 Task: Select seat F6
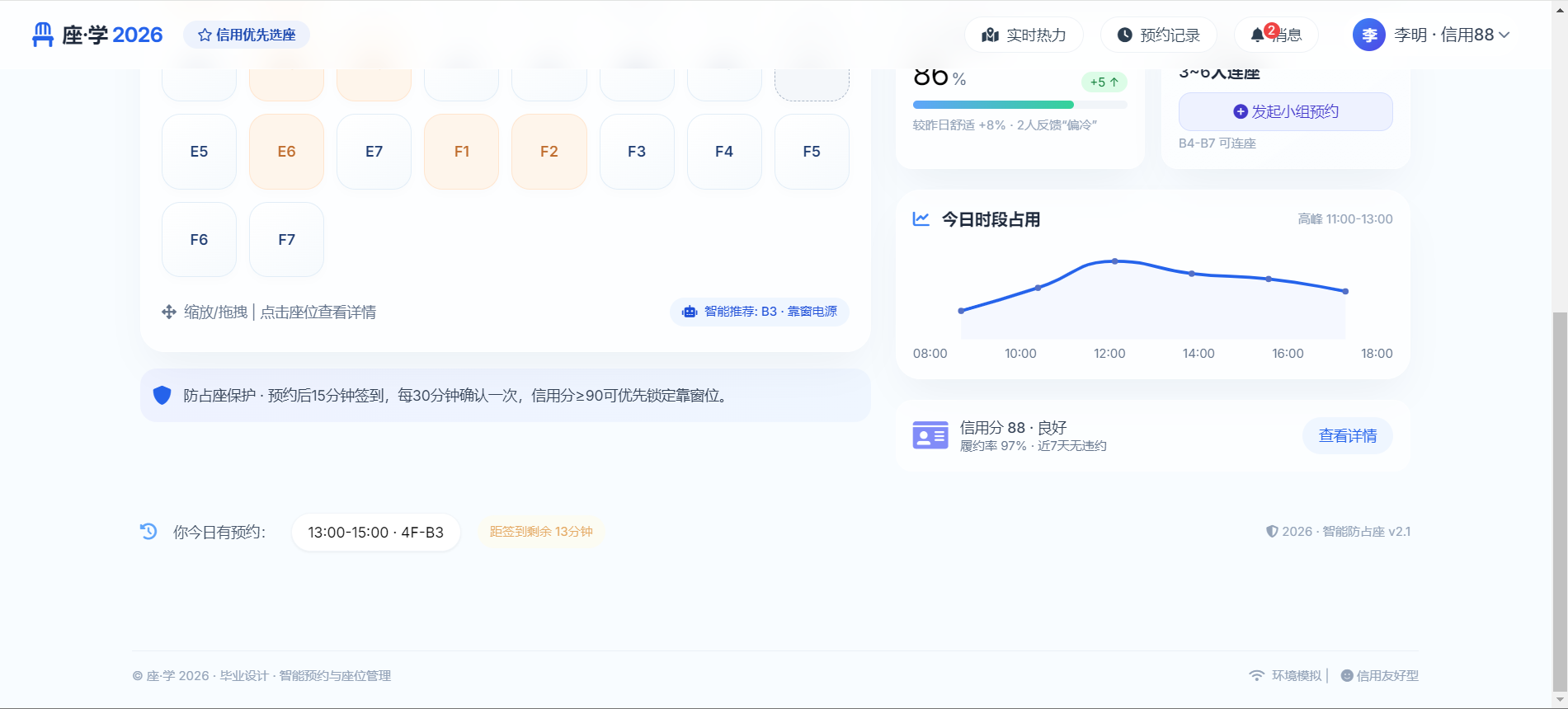pos(199,240)
